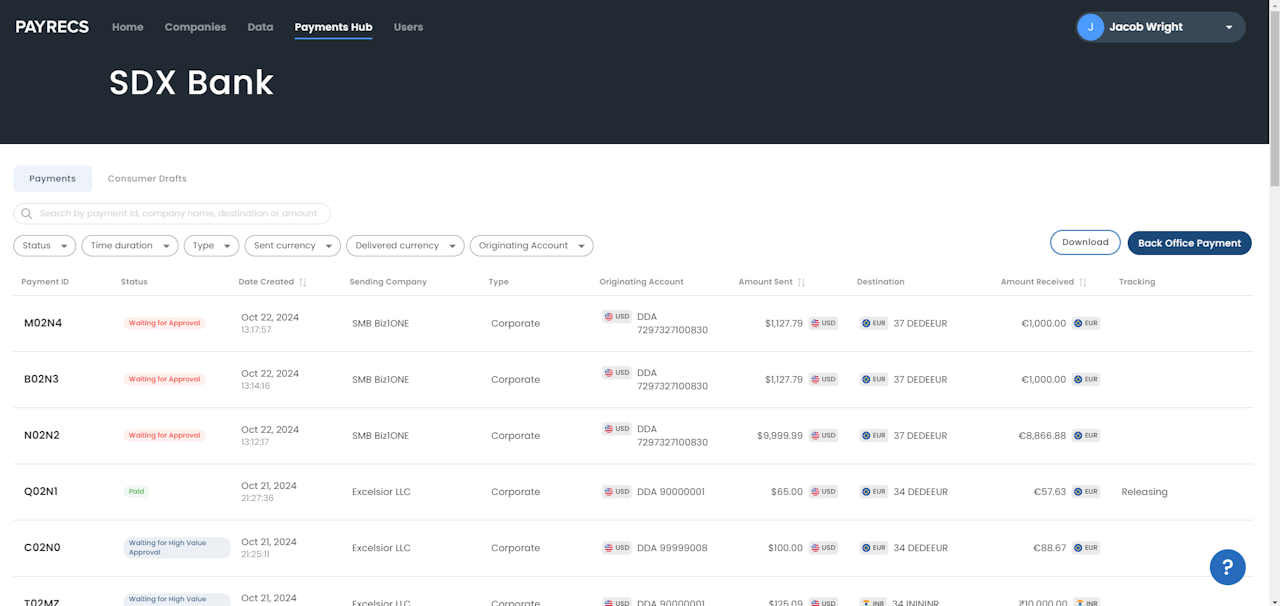Expand the Status filter dropdown

pyautogui.click(x=45, y=245)
